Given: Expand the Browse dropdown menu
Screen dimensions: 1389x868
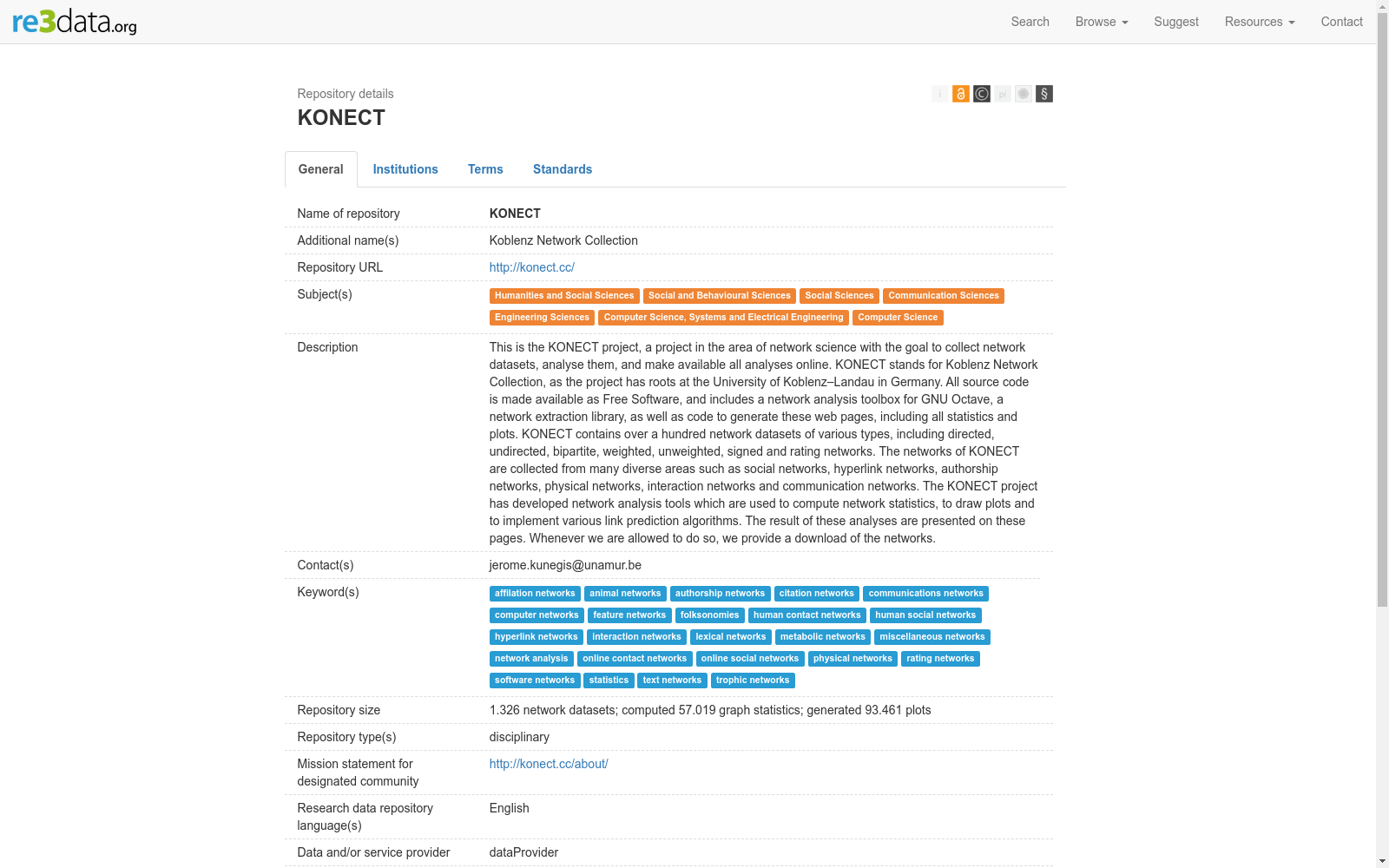Looking at the screenshot, I should [1101, 22].
